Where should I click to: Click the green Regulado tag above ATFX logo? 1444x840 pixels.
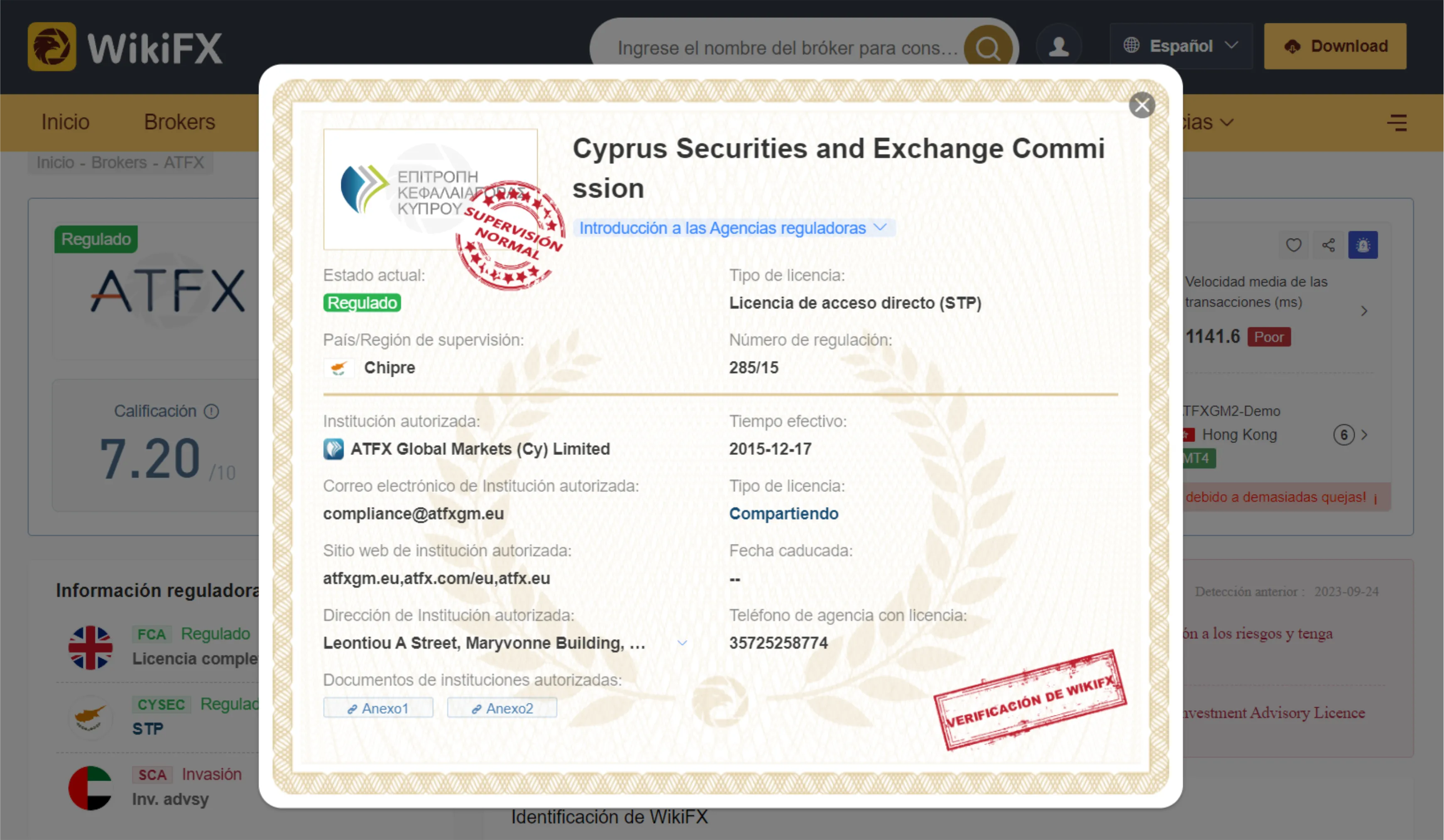96,239
